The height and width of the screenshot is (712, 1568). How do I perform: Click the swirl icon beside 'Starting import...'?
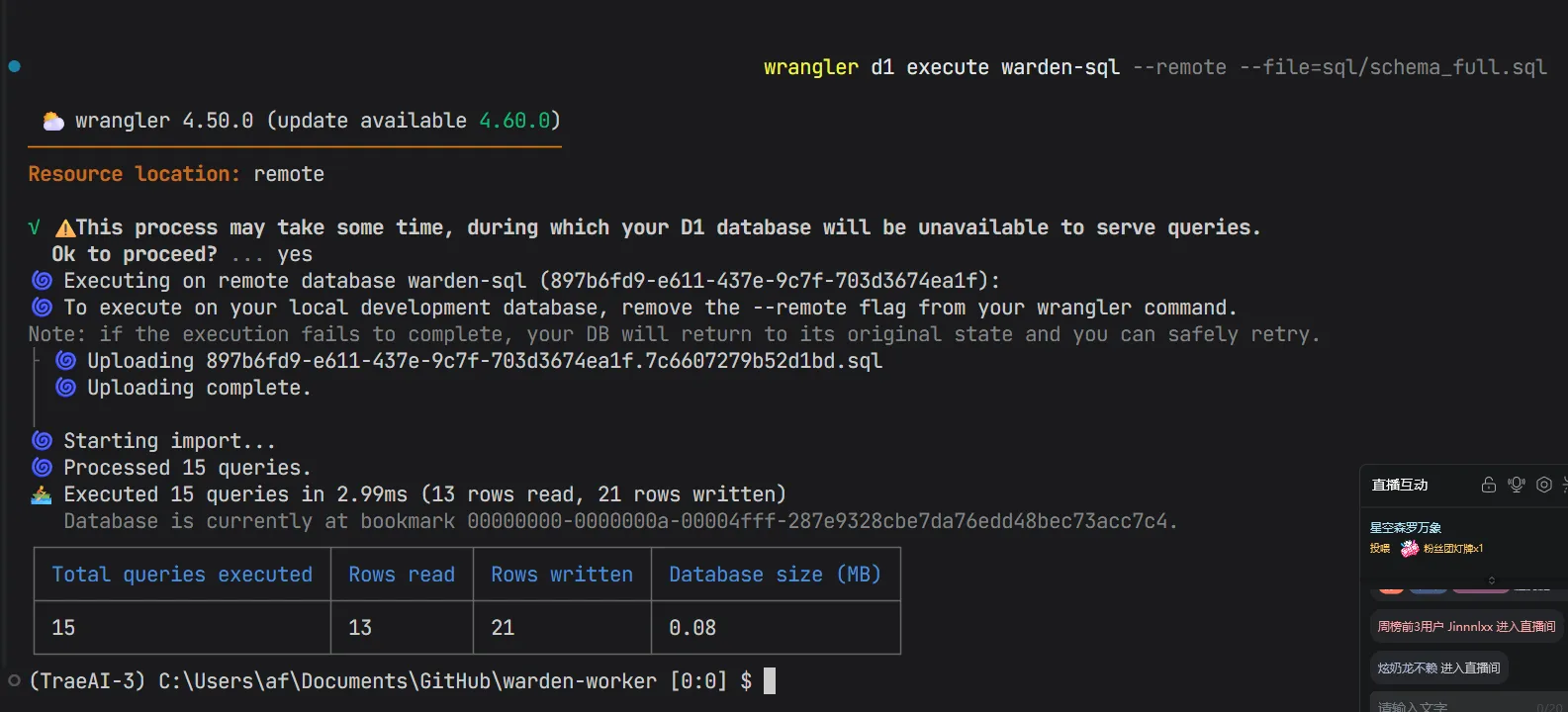[x=42, y=441]
